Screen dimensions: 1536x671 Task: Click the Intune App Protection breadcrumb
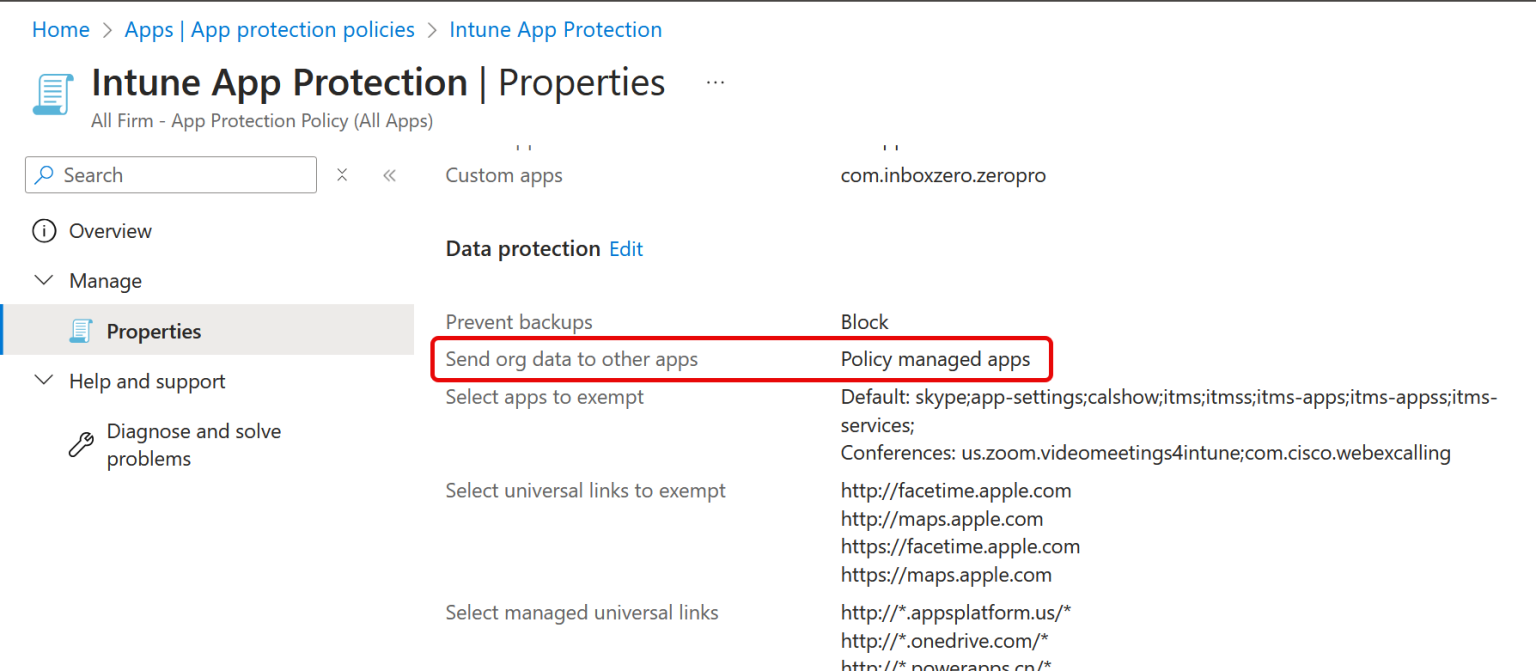(x=555, y=29)
